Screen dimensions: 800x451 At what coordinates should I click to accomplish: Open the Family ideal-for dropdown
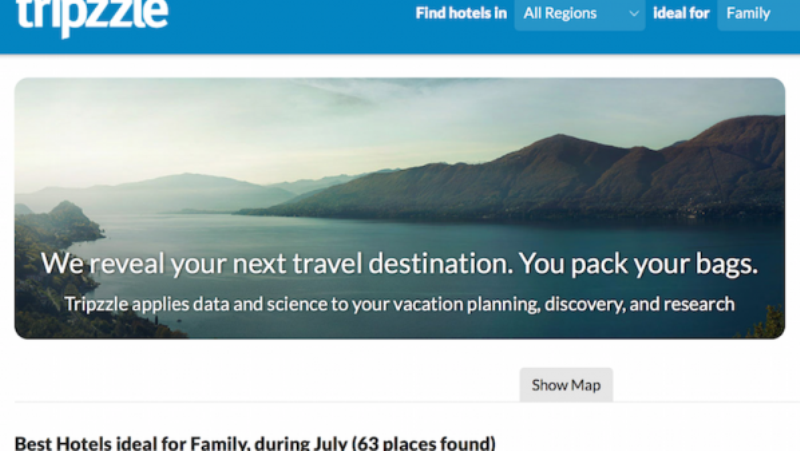click(x=757, y=14)
